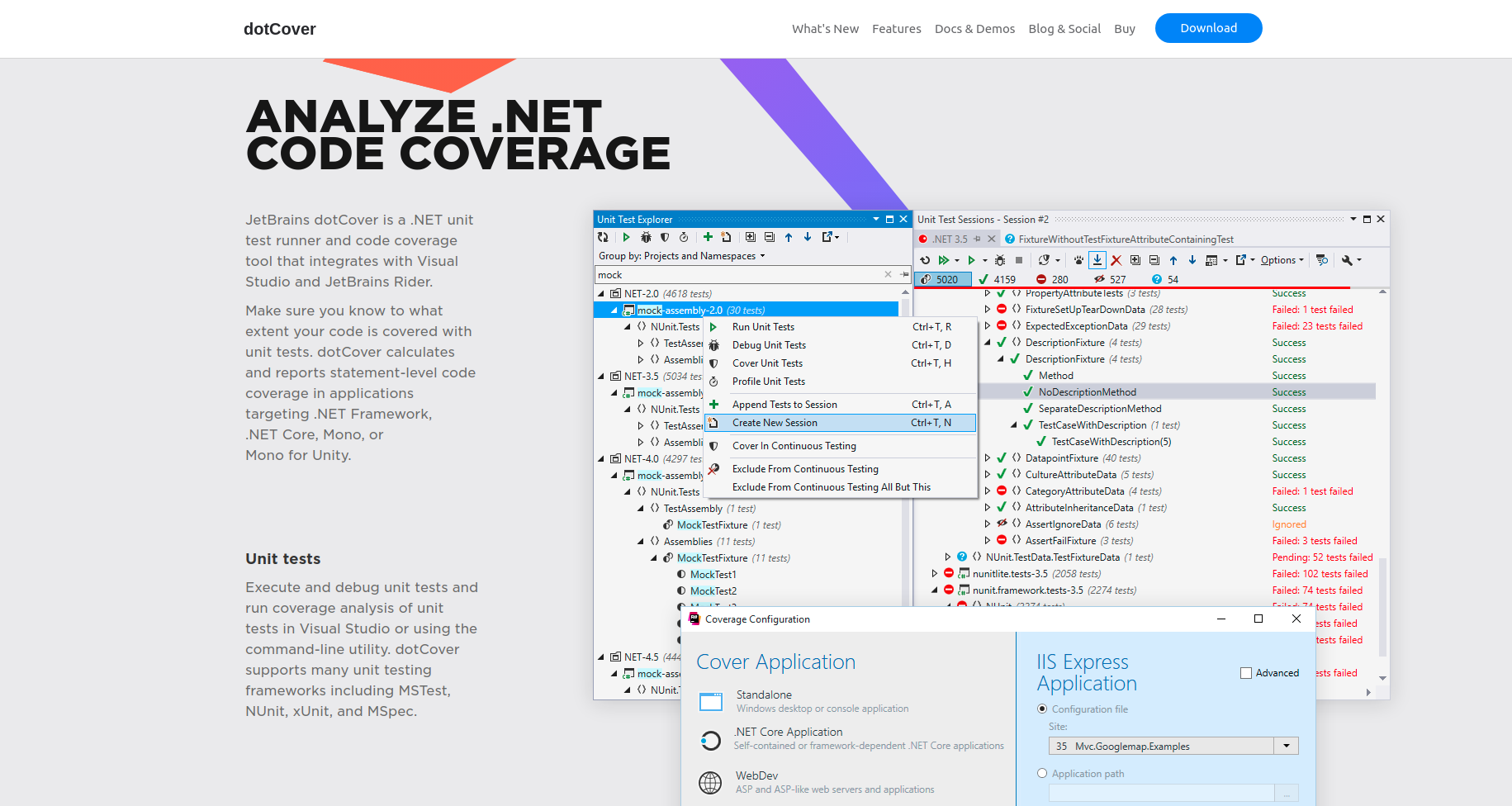This screenshot has width=1512, height=806.
Task: Click refresh icon in Unit Test Explorer toolbar
Action: pos(603,237)
